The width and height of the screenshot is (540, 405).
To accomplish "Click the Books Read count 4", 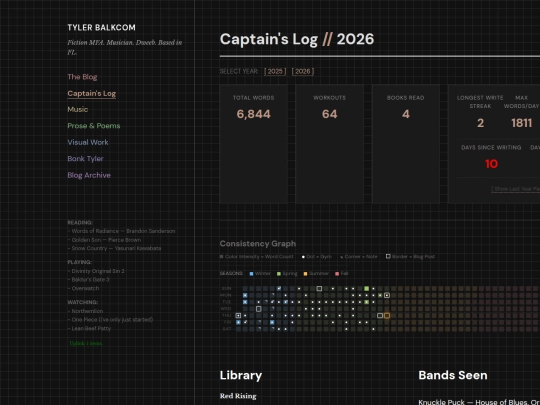I will click(x=406, y=114).
